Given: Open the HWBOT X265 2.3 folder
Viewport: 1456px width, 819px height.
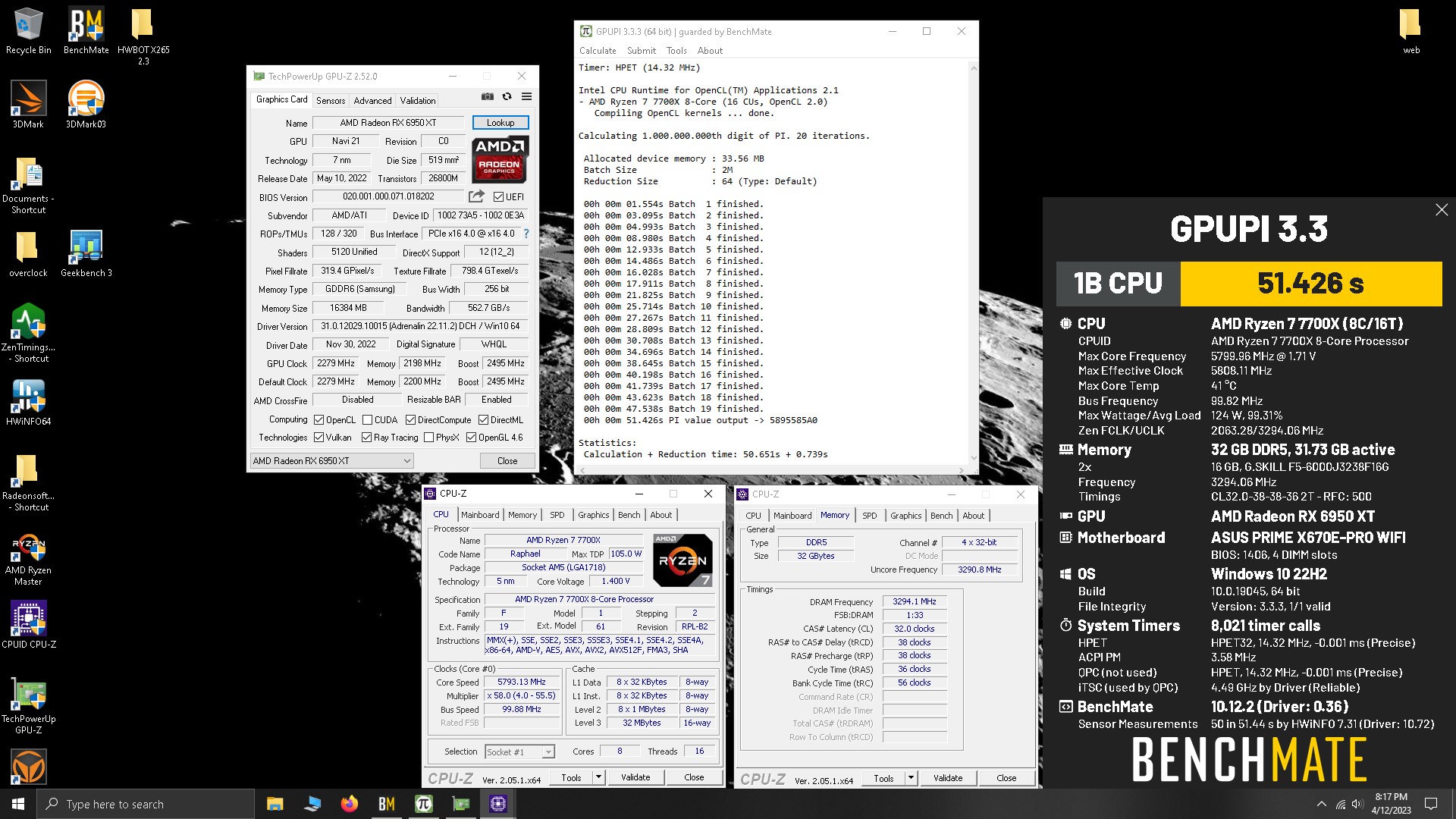Looking at the screenshot, I should pos(143,36).
